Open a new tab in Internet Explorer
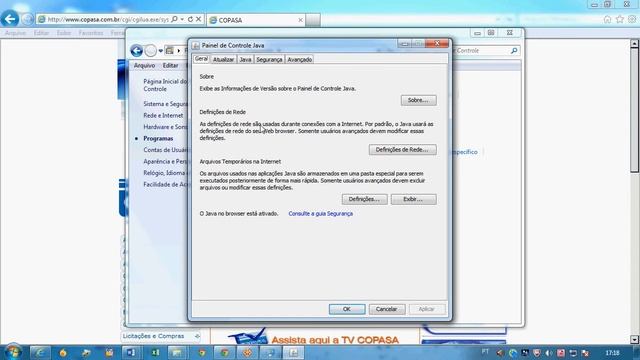The height and width of the screenshot is (360, 640). pos(313,20)
